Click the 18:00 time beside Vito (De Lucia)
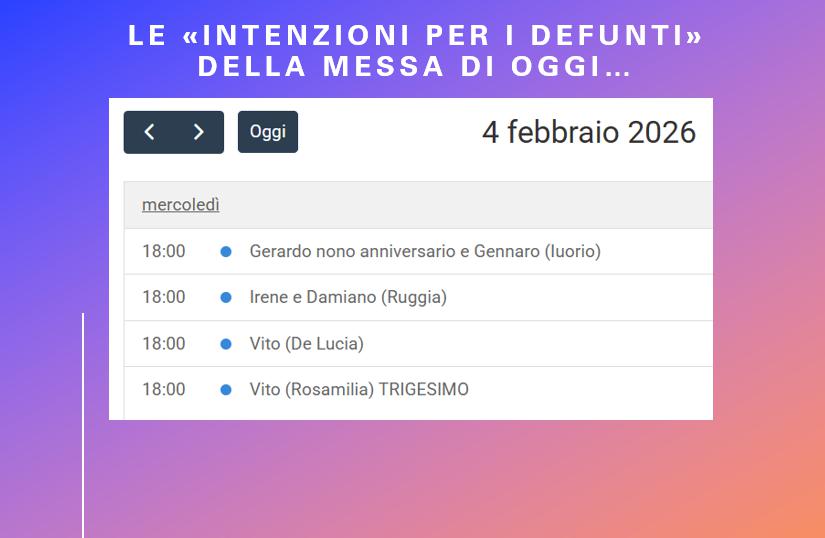The width and height of the screenshot is (825, 538). click(x=164, y=344)
